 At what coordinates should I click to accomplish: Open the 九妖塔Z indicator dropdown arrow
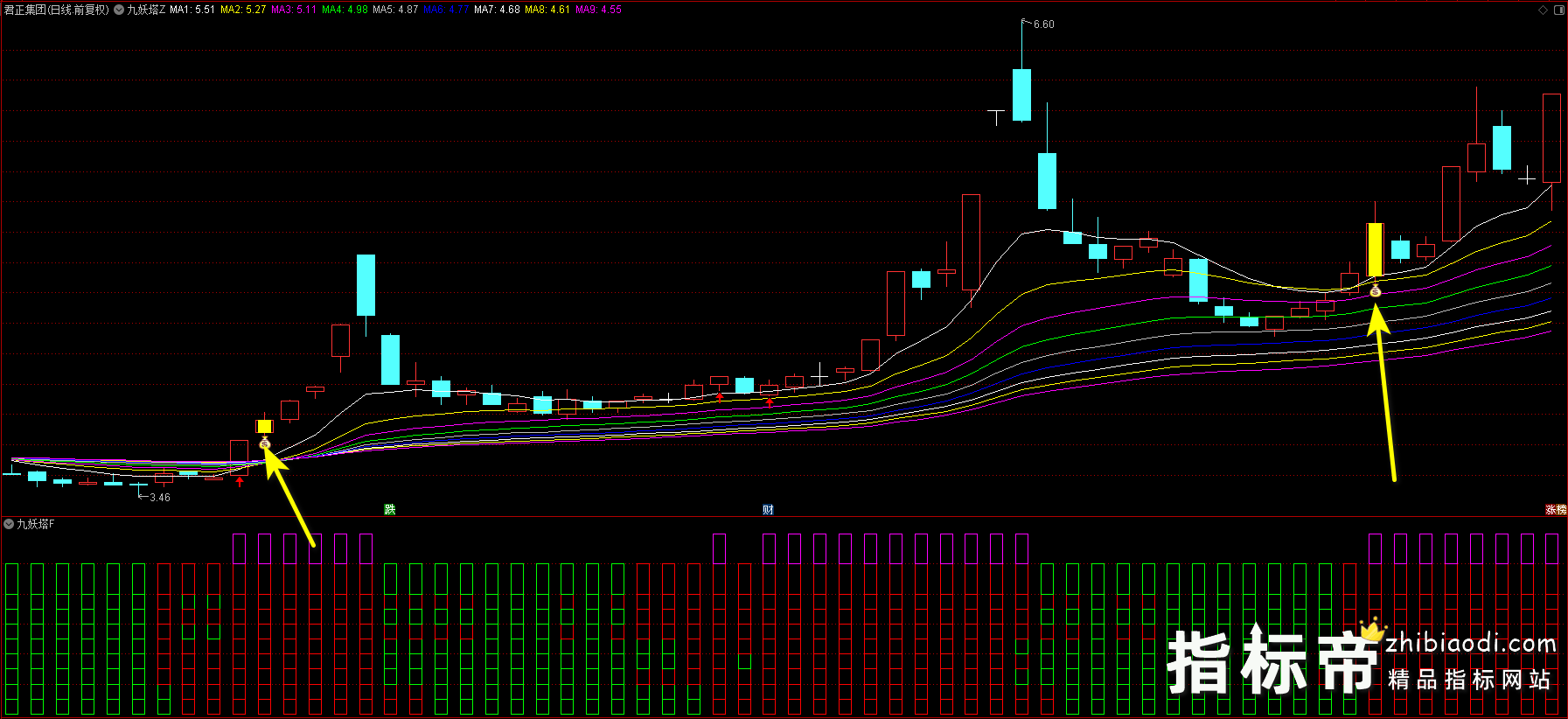(119, 10)
